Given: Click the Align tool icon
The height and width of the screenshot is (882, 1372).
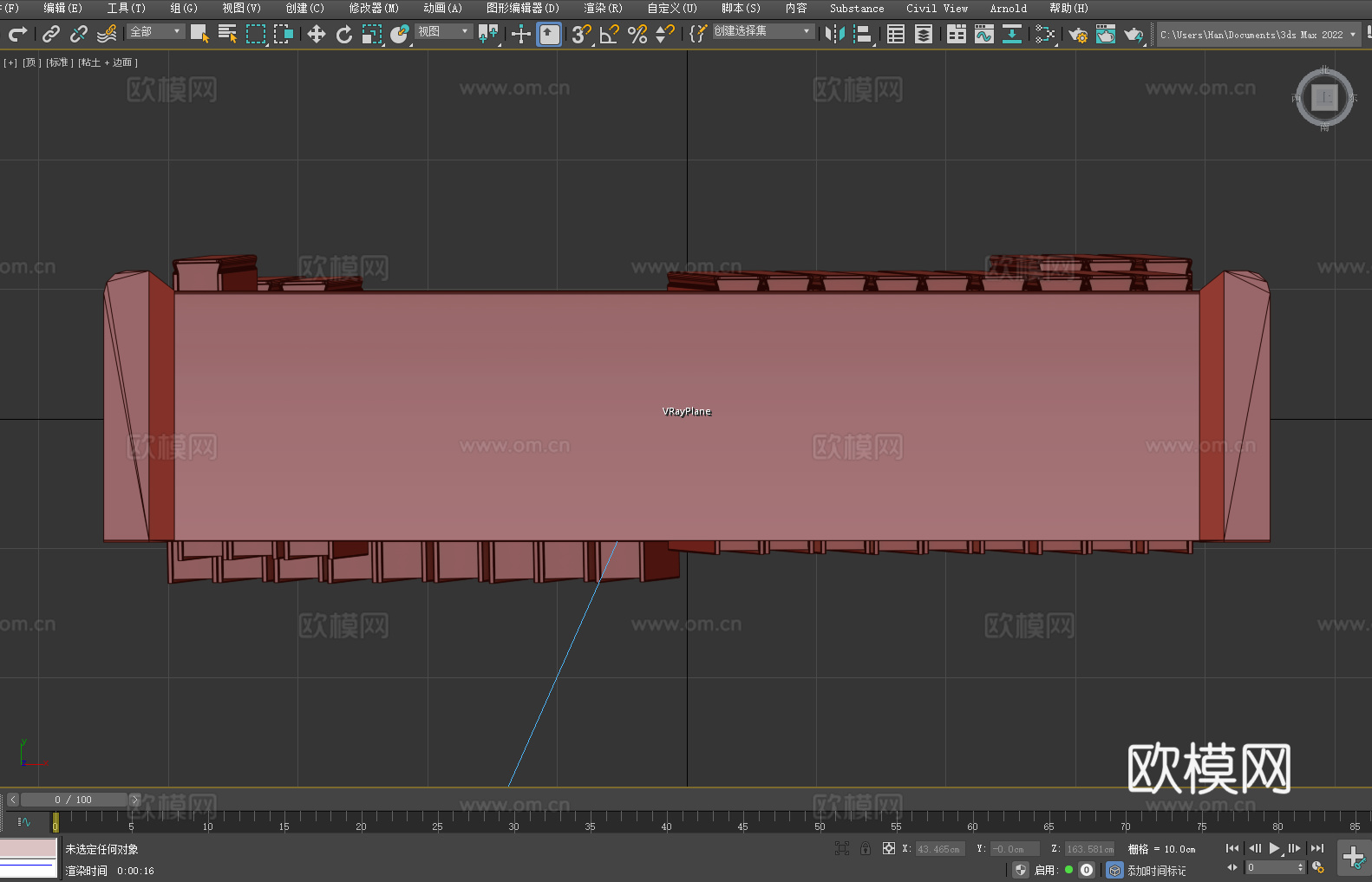Looking at the screenshot, I should point(863,34).
